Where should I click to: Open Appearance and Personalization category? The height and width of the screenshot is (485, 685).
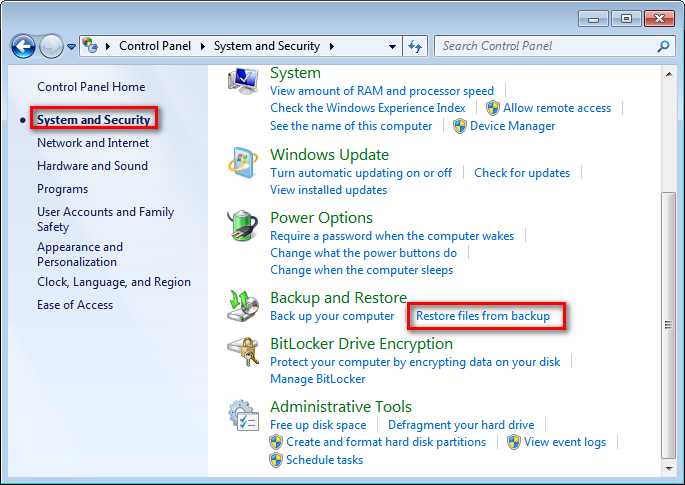[80, 254]
